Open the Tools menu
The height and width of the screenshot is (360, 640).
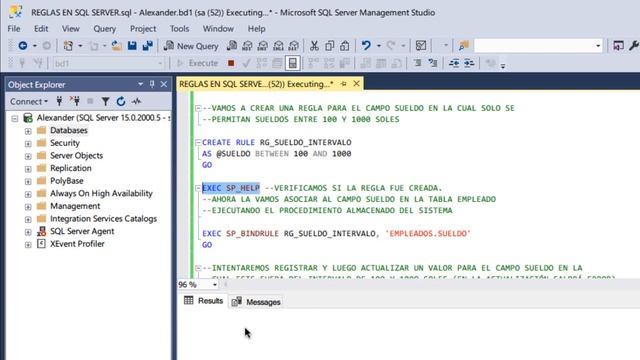click(179, 29)
